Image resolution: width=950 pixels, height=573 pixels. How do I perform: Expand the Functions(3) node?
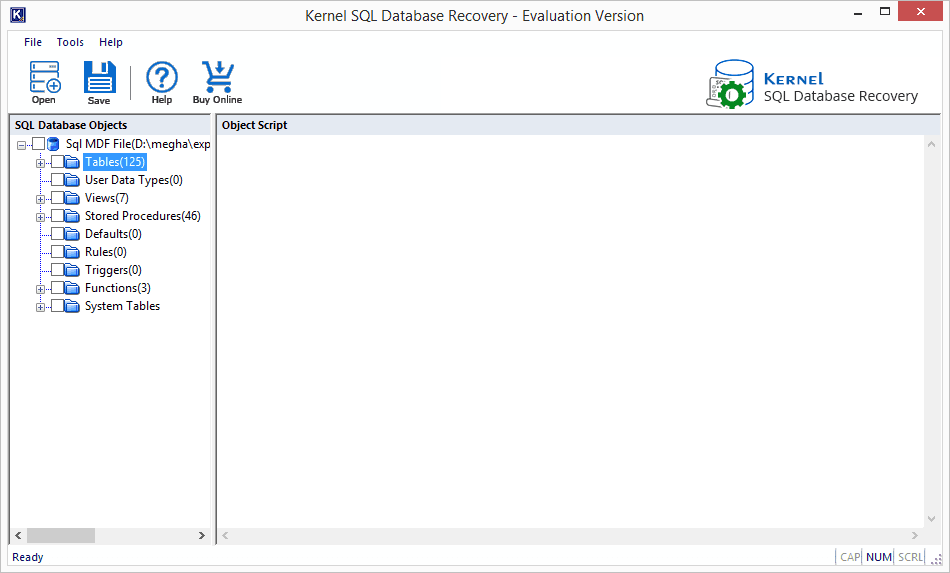(x=41, y=289)
